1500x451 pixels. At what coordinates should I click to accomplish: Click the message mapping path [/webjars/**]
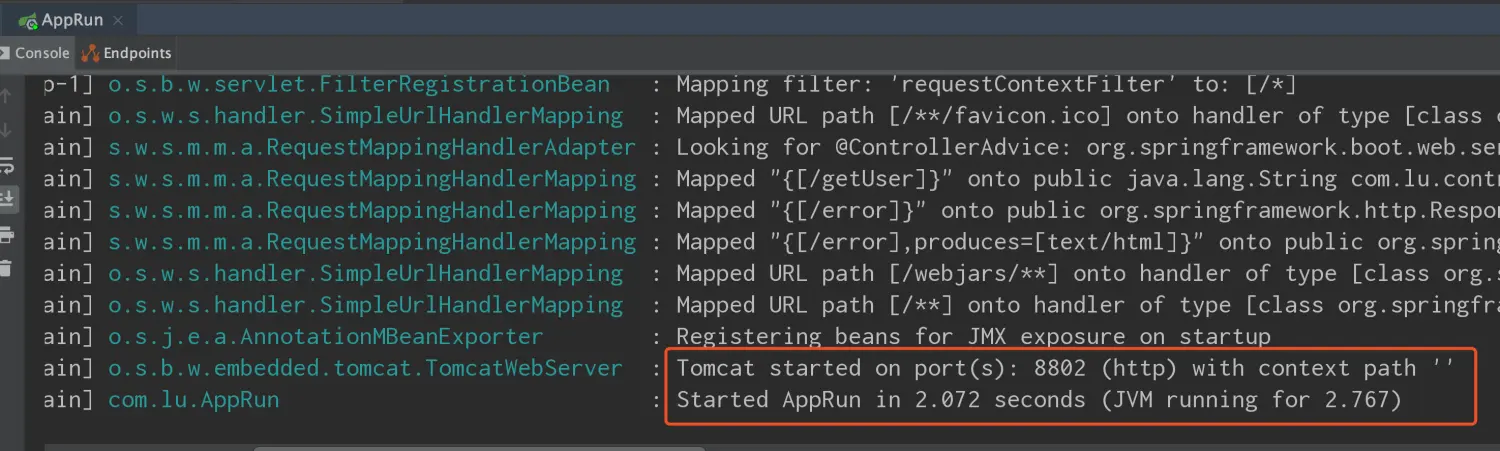coord(1088,273)
